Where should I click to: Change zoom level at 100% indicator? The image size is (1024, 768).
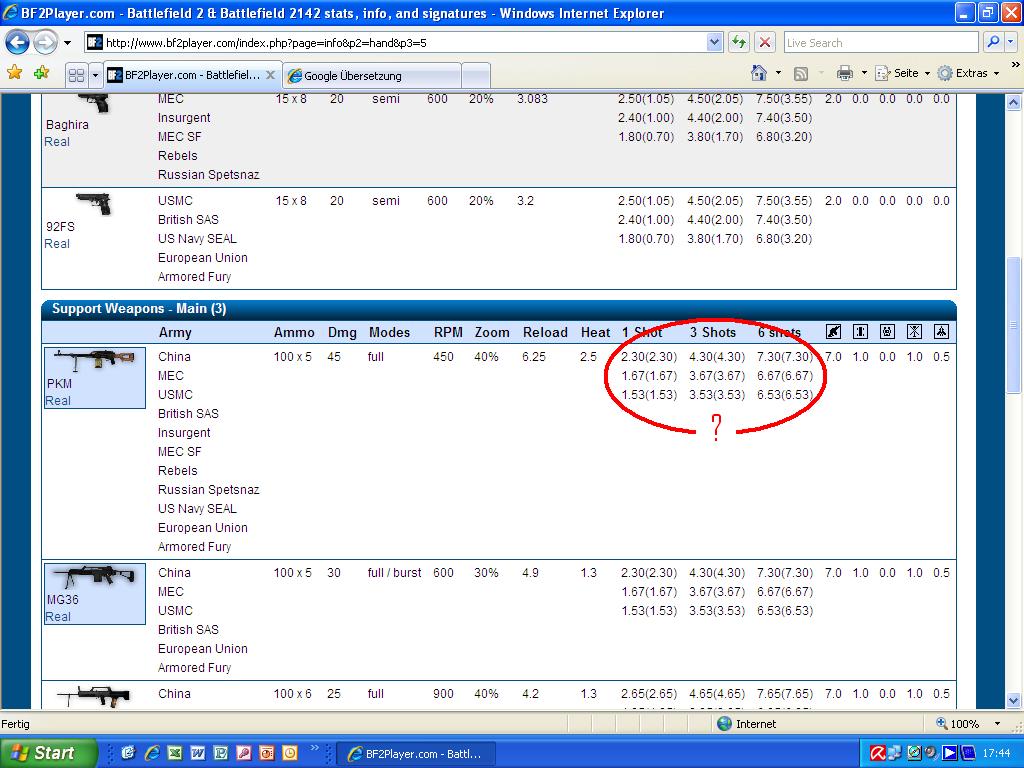tap(957, 724)
